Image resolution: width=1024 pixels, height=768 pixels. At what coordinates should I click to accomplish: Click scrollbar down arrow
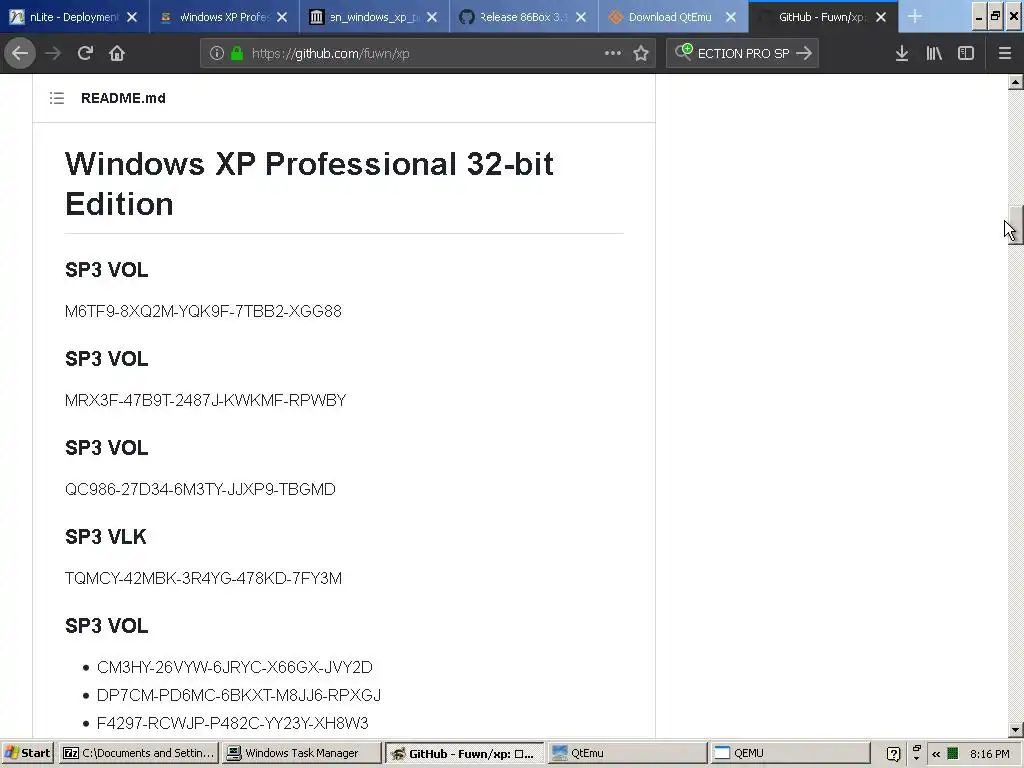pos(1015,730)
